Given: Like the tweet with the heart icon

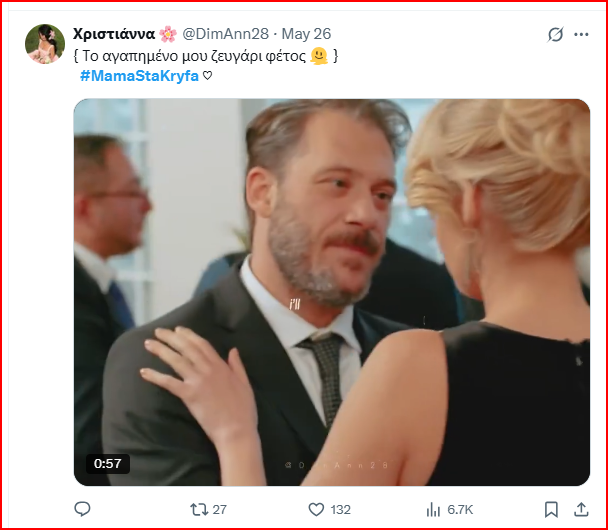Looking at the screenshot, I should (x=315, y=509).
